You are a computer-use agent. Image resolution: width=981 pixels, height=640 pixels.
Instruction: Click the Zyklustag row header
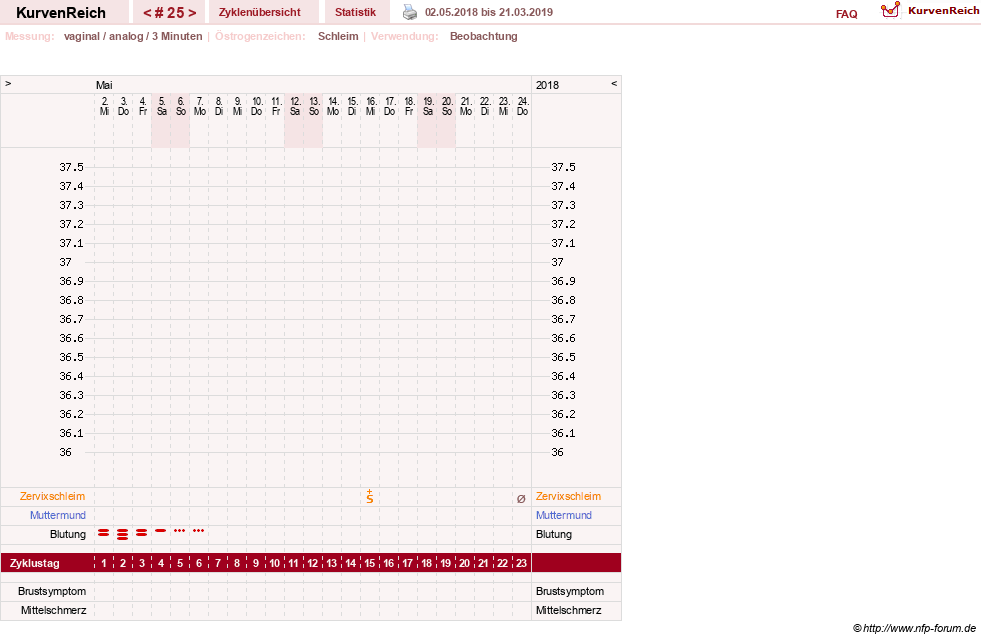[x=34, y=563]
